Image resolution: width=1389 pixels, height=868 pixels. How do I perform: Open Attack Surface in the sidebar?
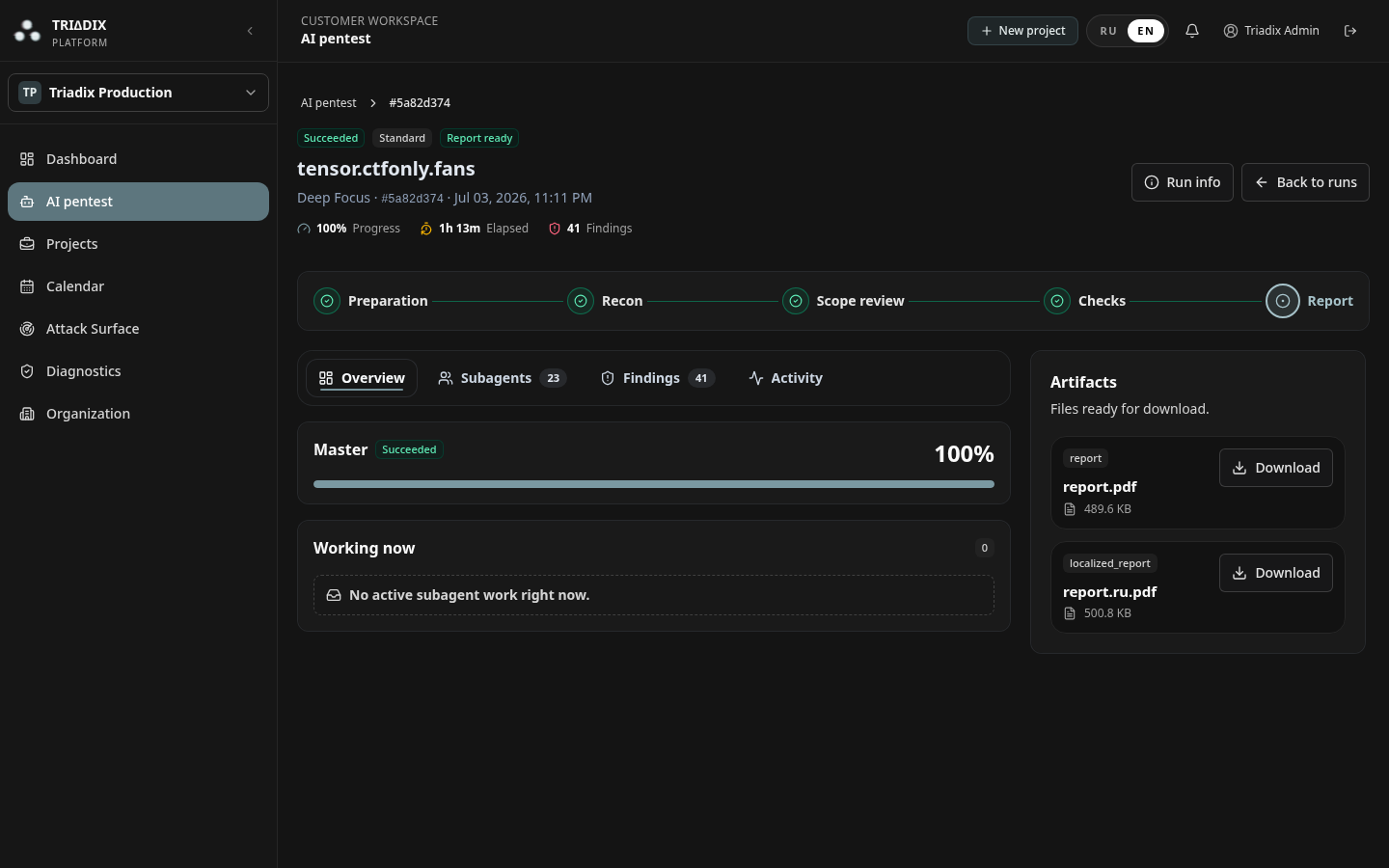(138, 329)
